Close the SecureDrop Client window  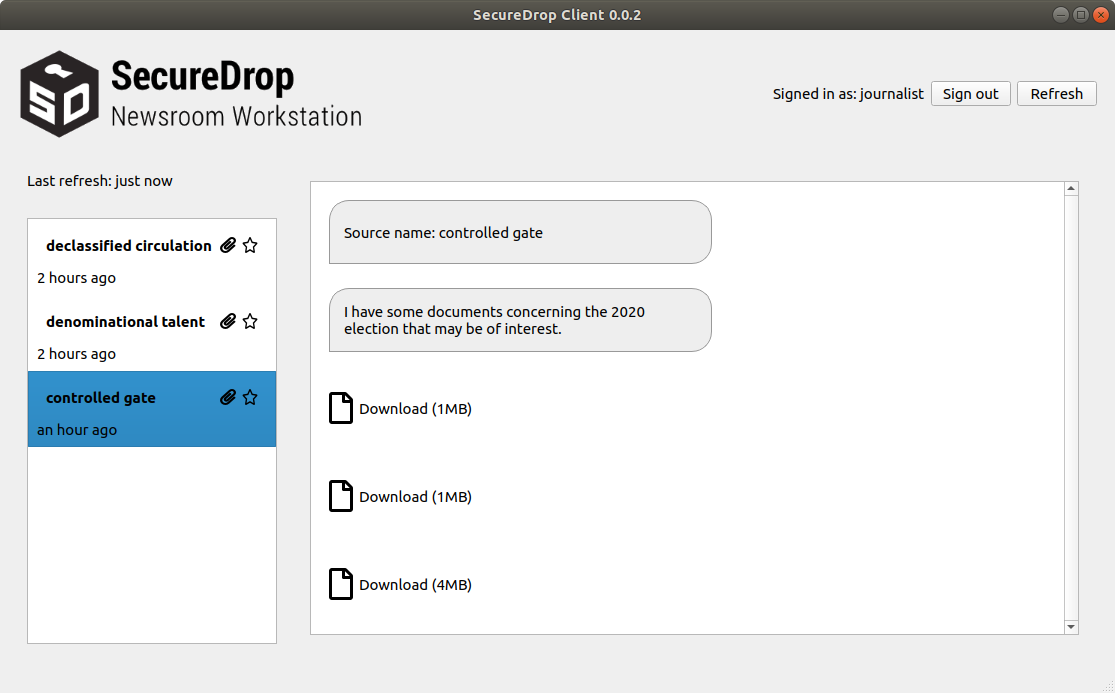(x=1100, y=15)
